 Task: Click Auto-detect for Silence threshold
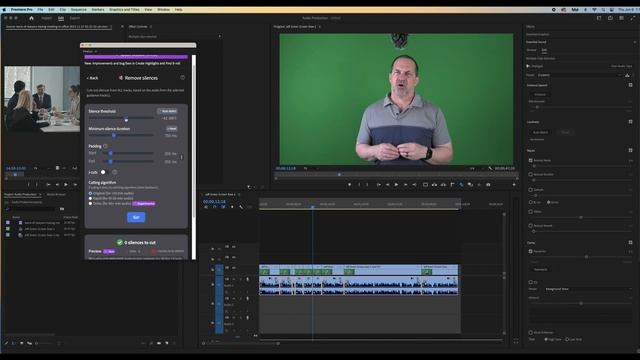(x=167, y=111)
